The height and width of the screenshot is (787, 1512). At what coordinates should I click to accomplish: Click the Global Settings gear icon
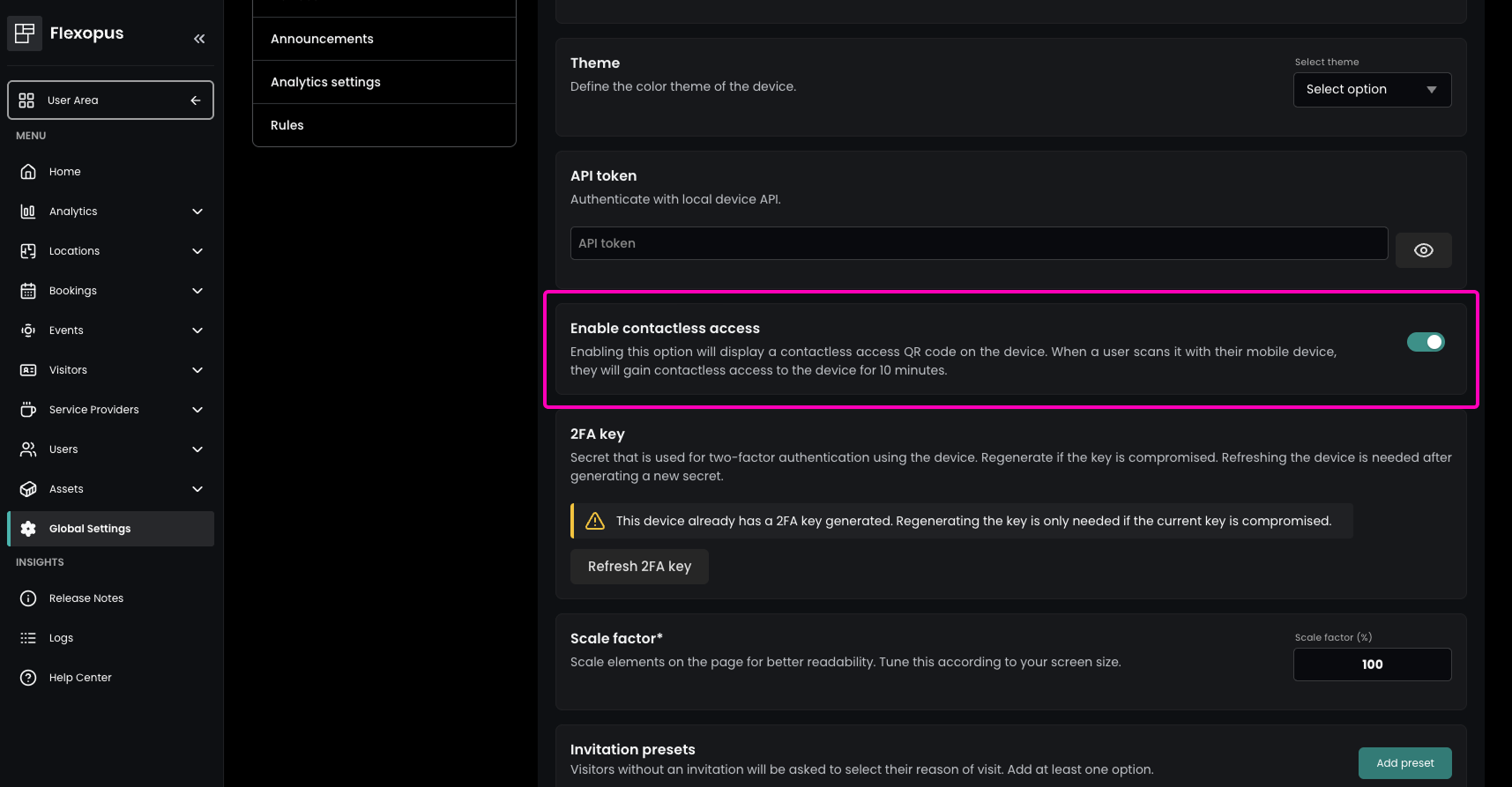(x=28, y=529)
